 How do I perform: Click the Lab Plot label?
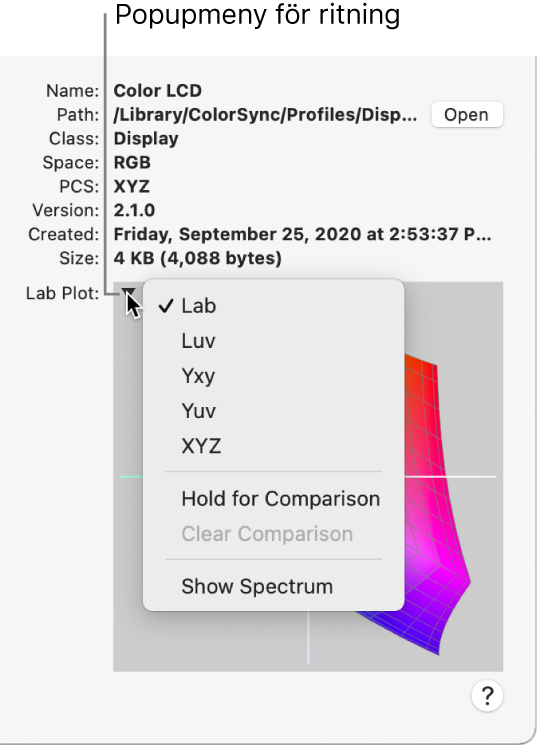62,293
